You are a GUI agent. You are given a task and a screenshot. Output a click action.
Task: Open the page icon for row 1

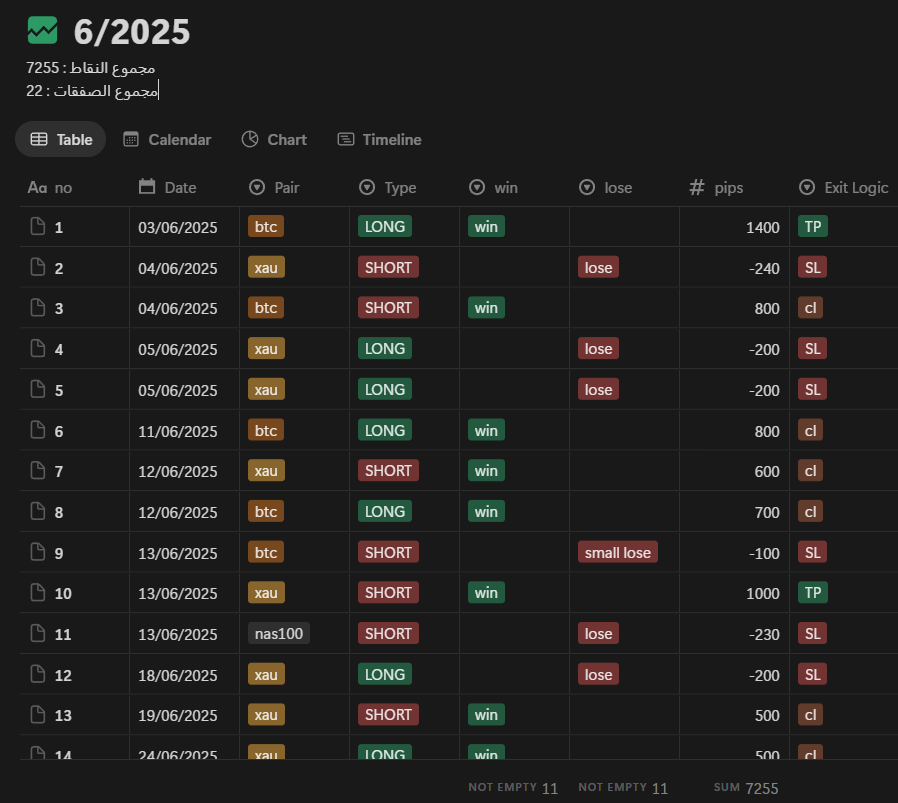tap(38, 227)
